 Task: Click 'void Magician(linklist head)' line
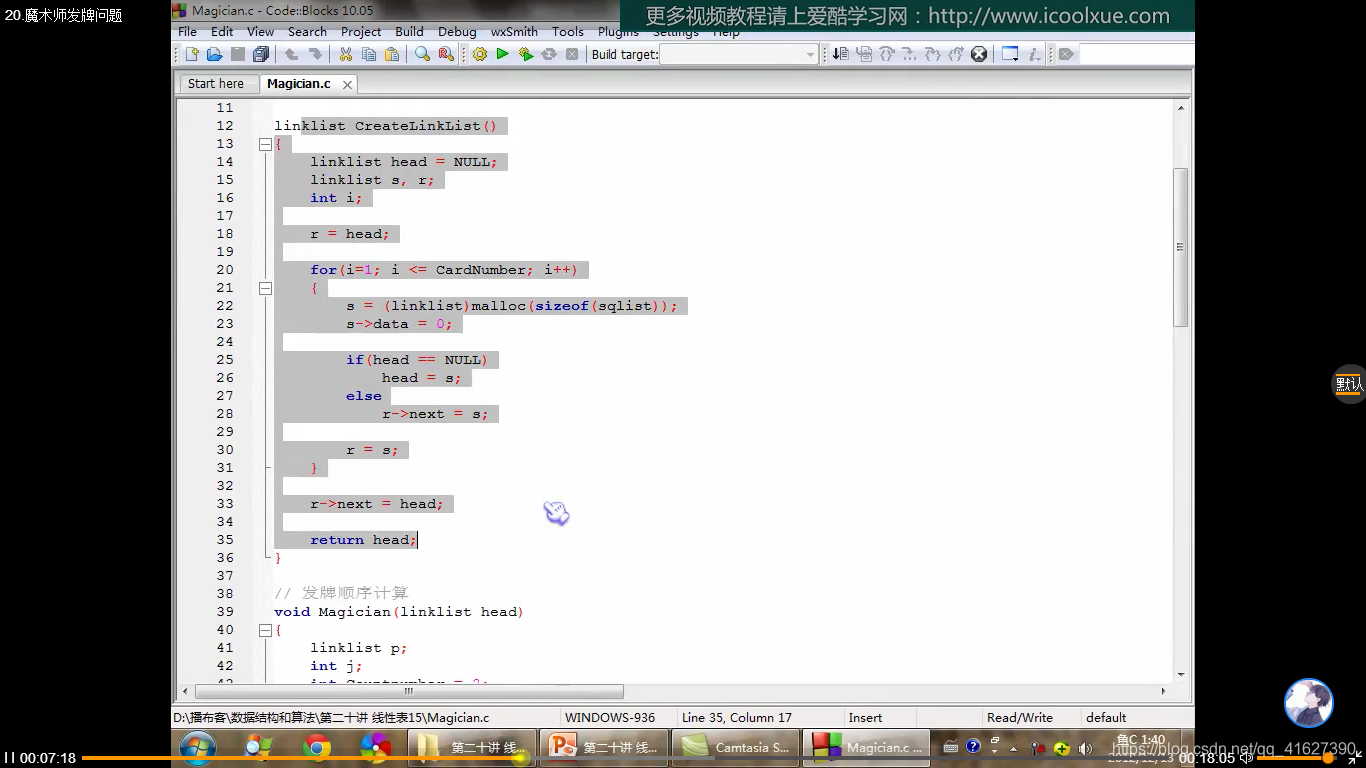click(x=399, y=612)
